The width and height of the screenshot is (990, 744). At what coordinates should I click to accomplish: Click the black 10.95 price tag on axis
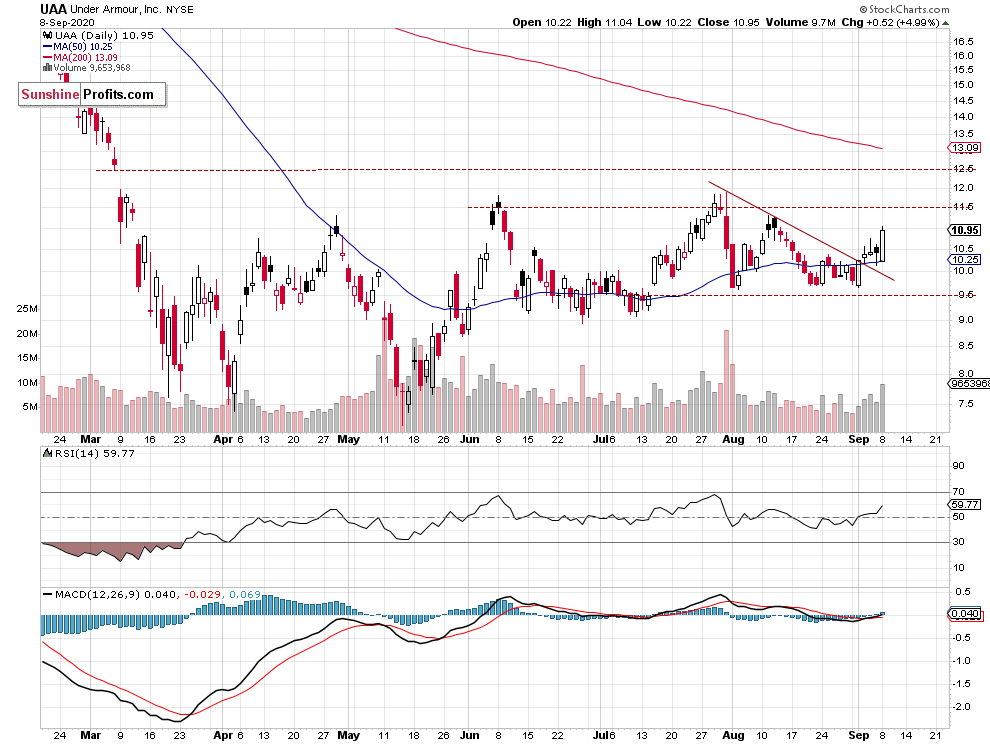point(965,230)
